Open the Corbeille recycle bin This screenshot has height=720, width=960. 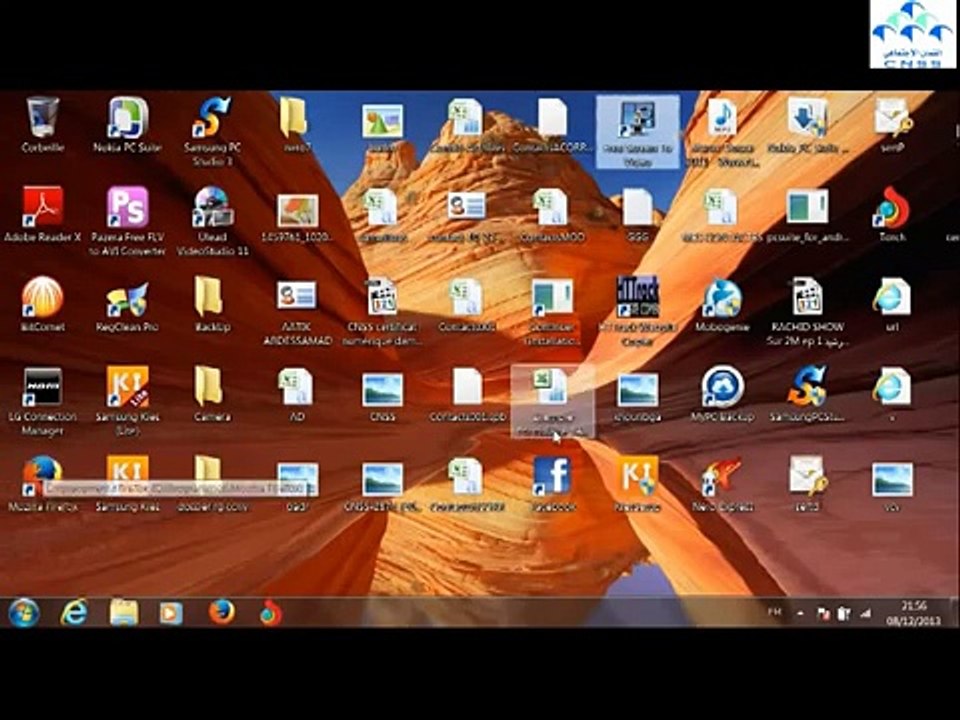42,125
